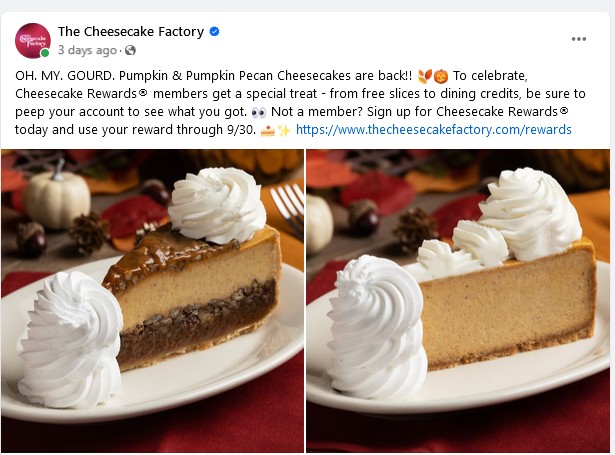Click the blue verified badge
Viewport: 615px width, 455px height.
click(215, 31)
